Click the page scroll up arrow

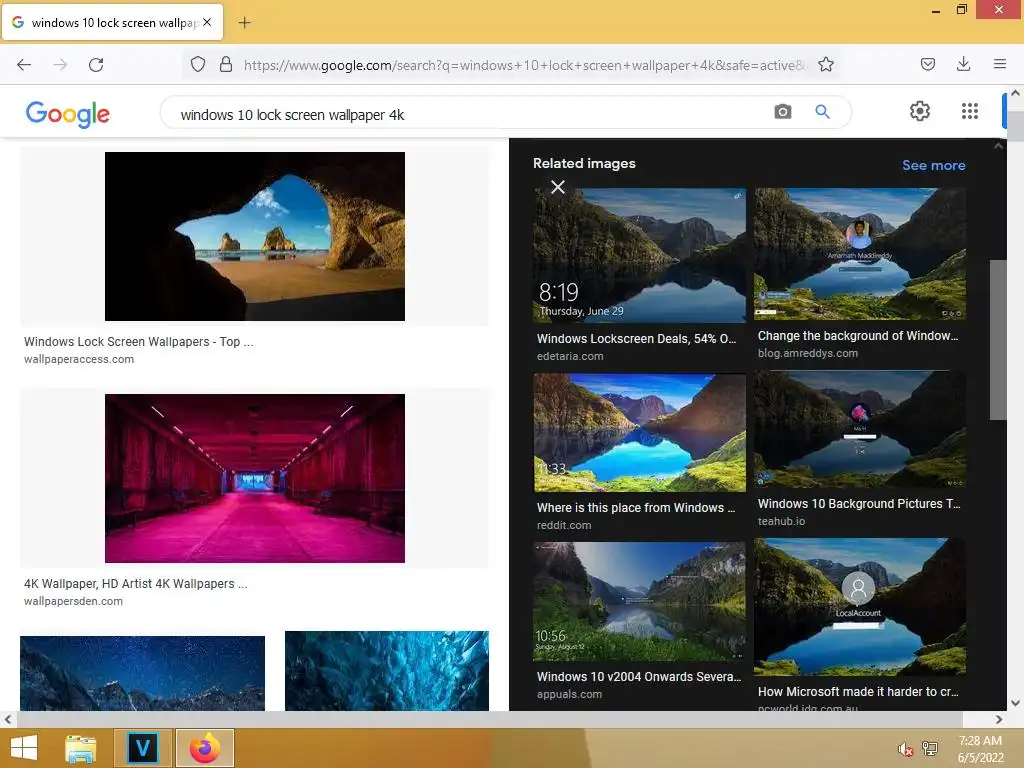[1015, 93]
